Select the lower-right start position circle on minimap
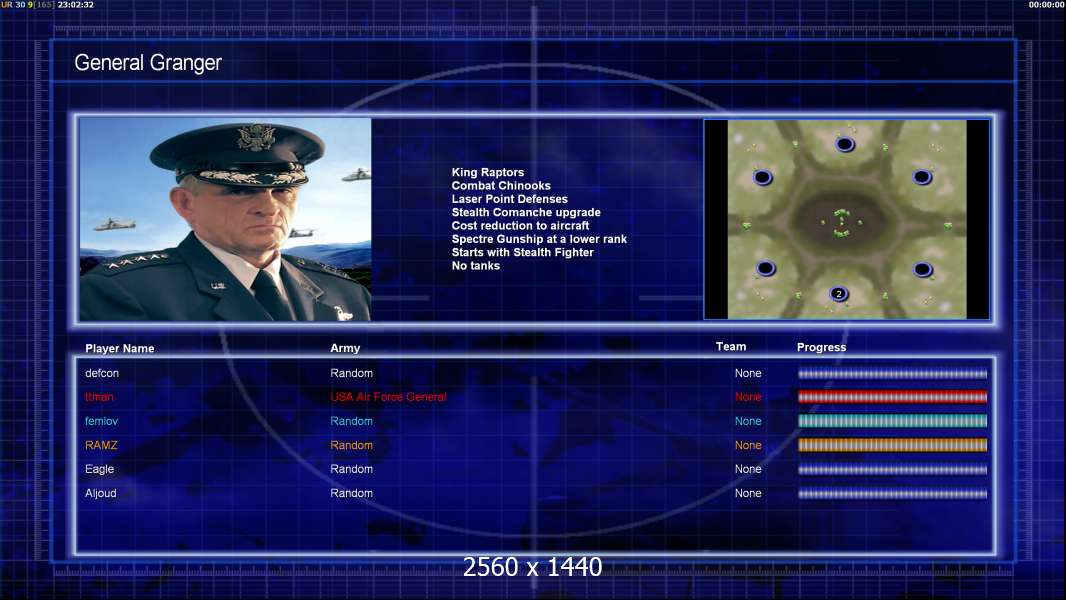 pos(923,269)
